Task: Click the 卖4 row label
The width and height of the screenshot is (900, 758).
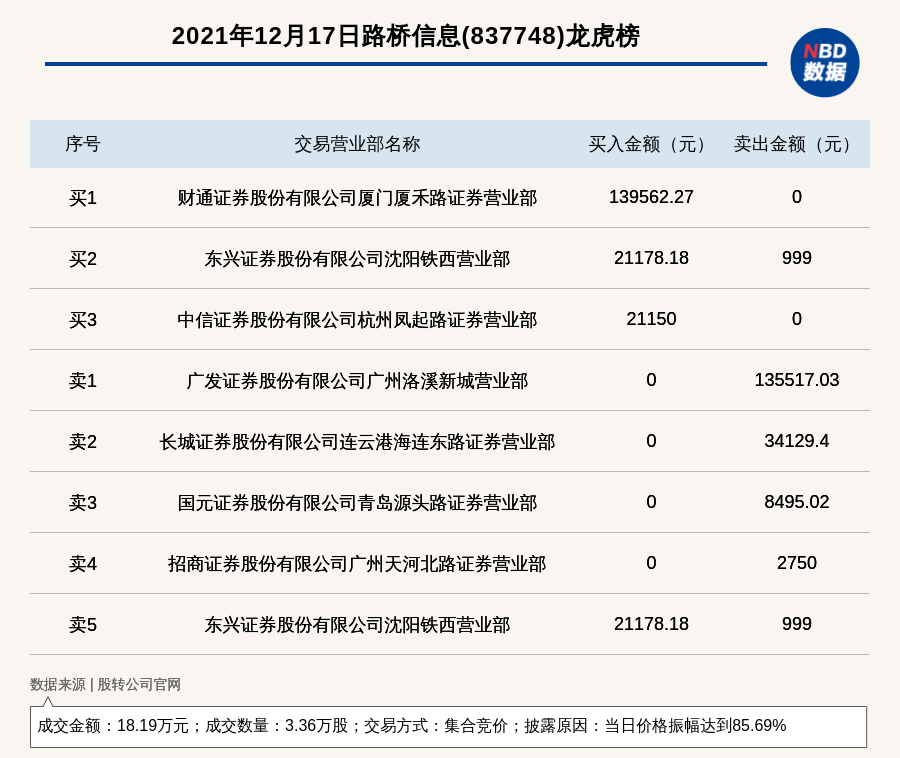Action: tap(83, 563)
